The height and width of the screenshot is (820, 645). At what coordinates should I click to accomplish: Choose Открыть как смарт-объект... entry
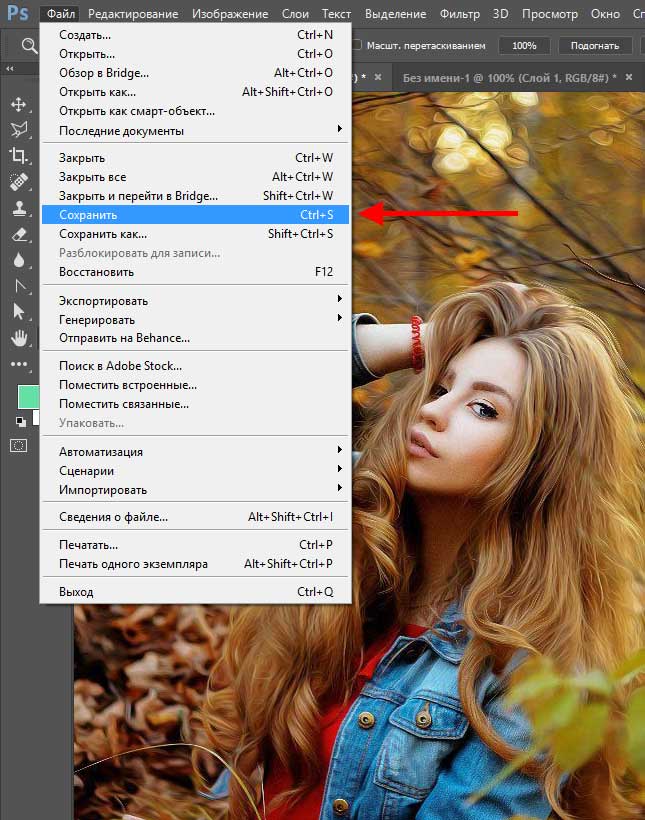pos(195,111)
